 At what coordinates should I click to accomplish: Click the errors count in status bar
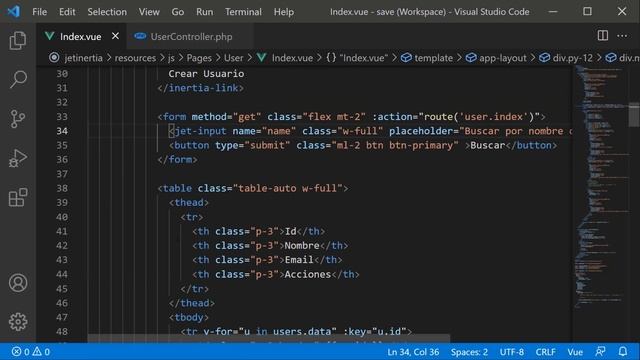(x=21, y=351)
